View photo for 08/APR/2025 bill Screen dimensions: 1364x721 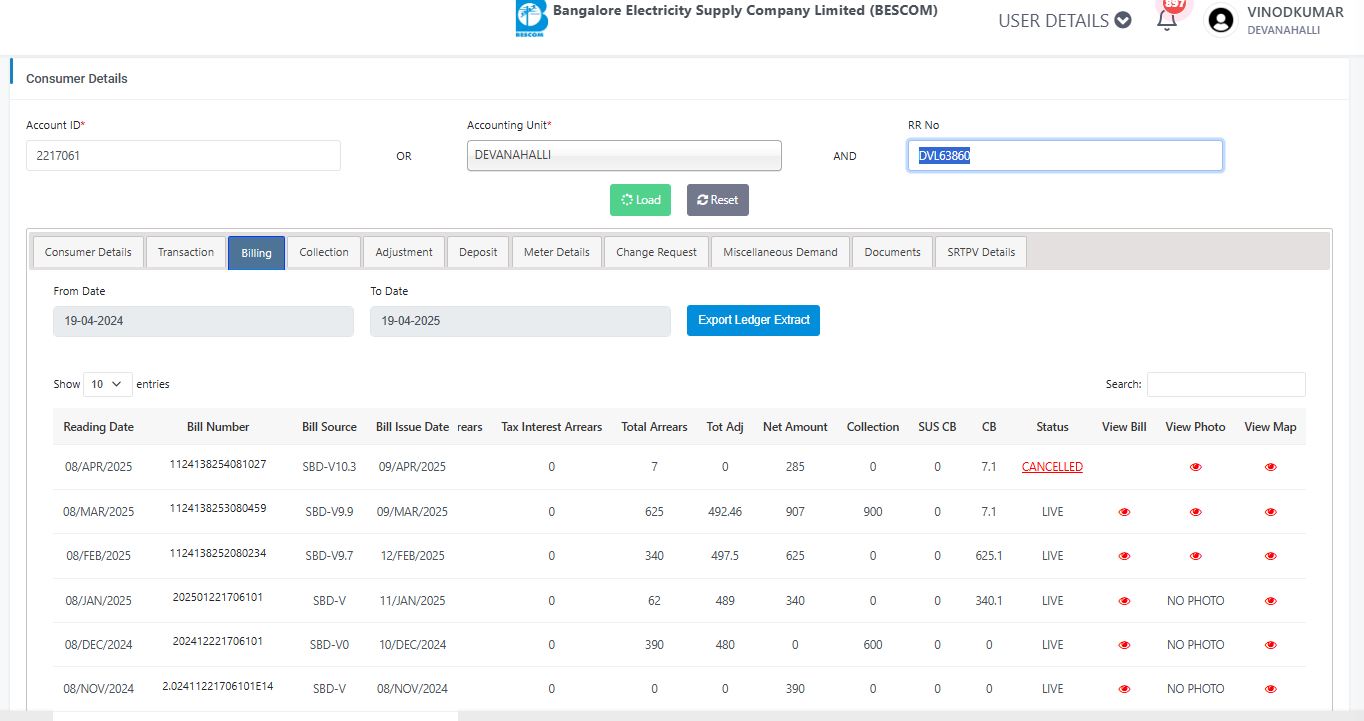[x=1195, y=467]
